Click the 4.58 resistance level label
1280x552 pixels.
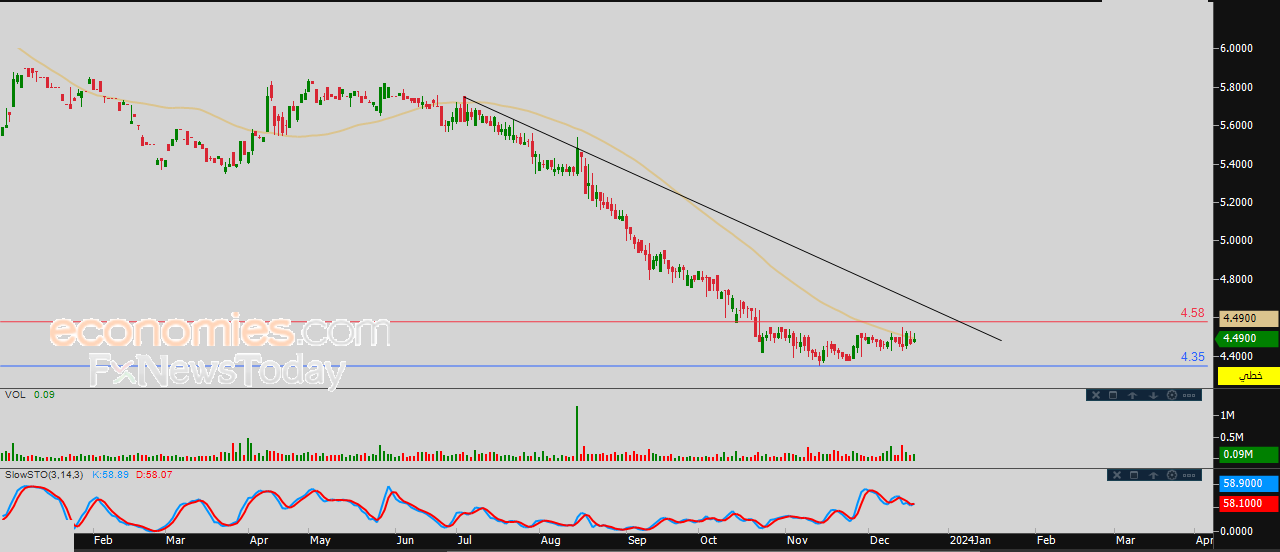(1192, 313)
